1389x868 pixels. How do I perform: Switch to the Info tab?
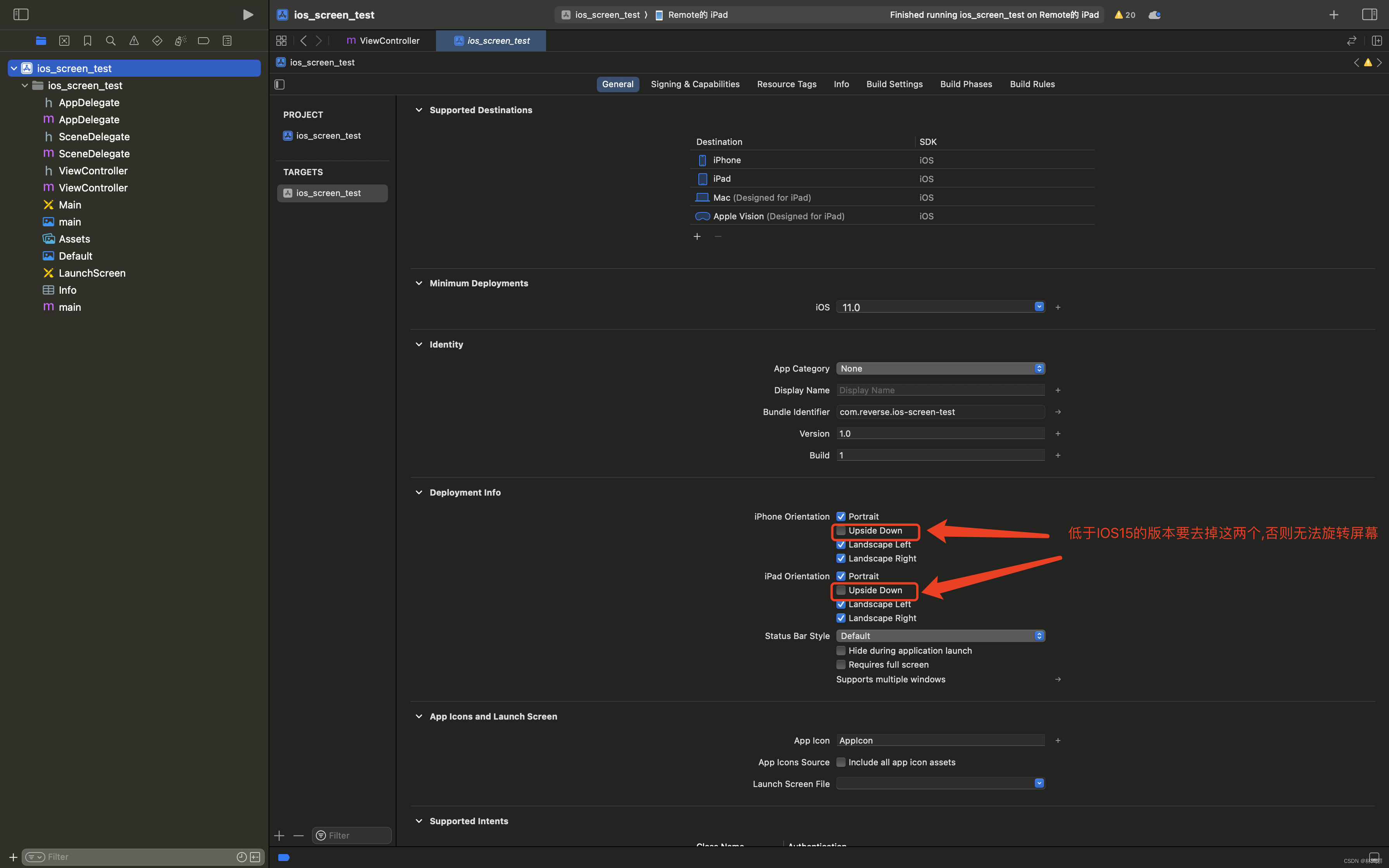[x=841, y=84]
